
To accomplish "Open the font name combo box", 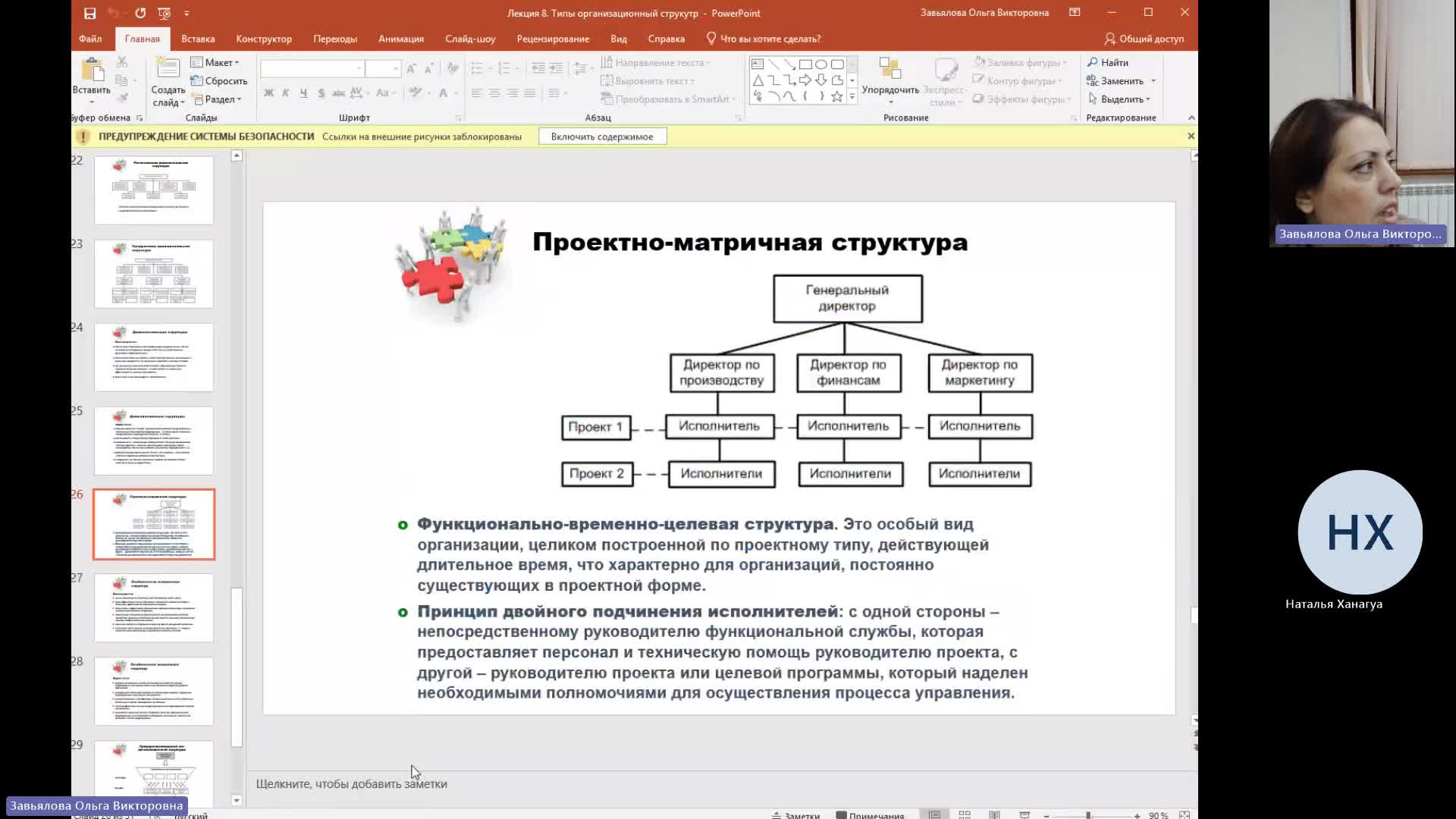I will (x=312, y=69).
